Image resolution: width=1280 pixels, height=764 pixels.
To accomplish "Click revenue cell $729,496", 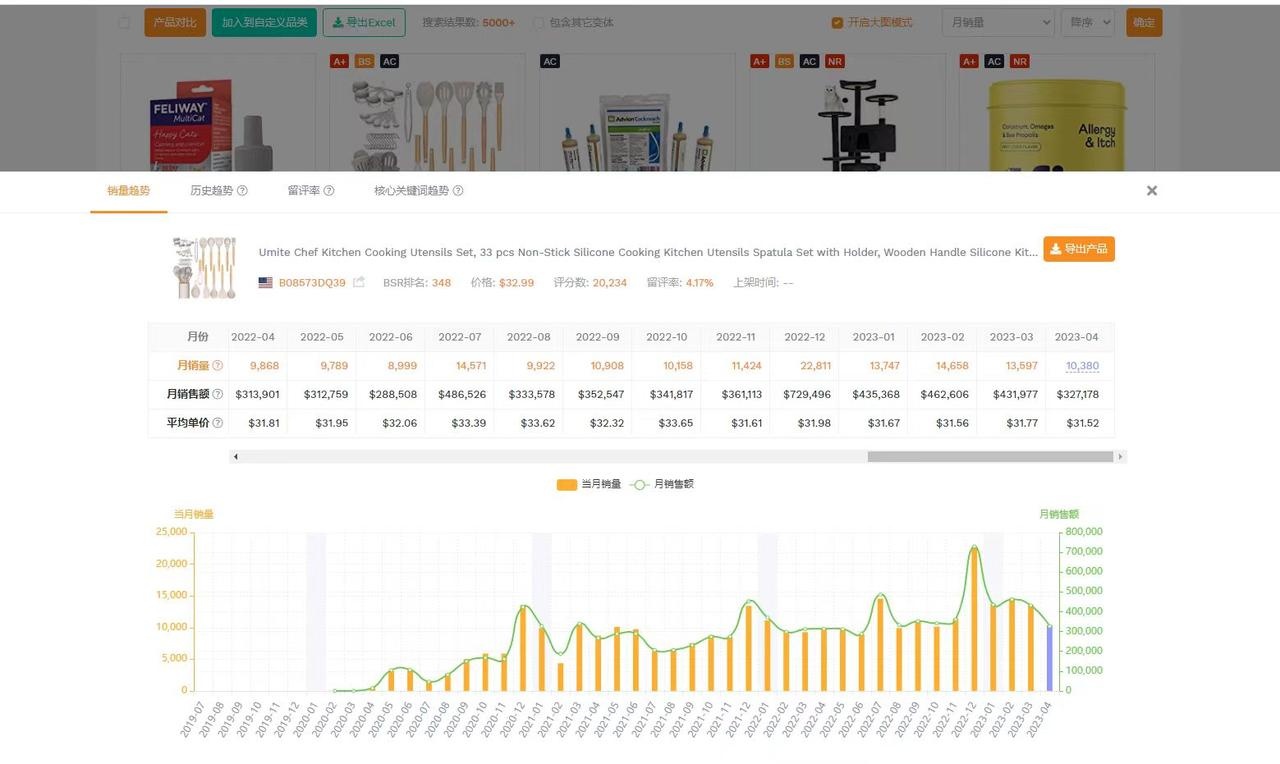I will point(806,394).
